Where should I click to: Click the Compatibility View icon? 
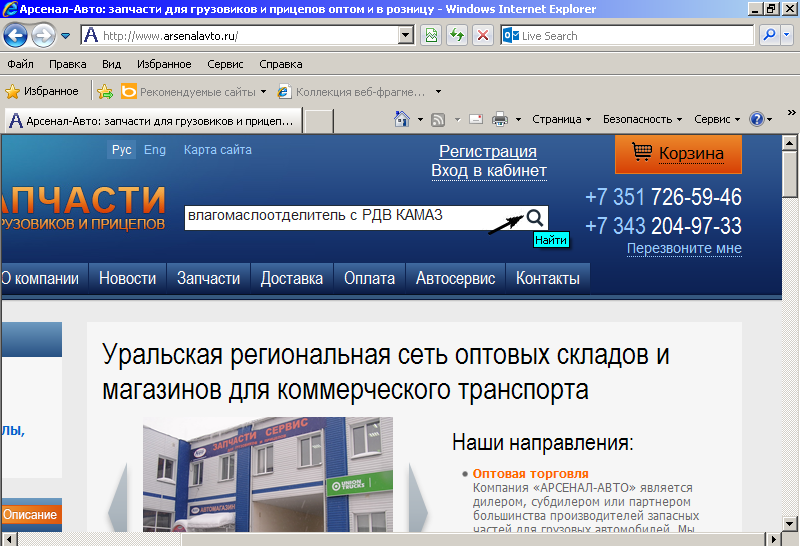(432, 35)
